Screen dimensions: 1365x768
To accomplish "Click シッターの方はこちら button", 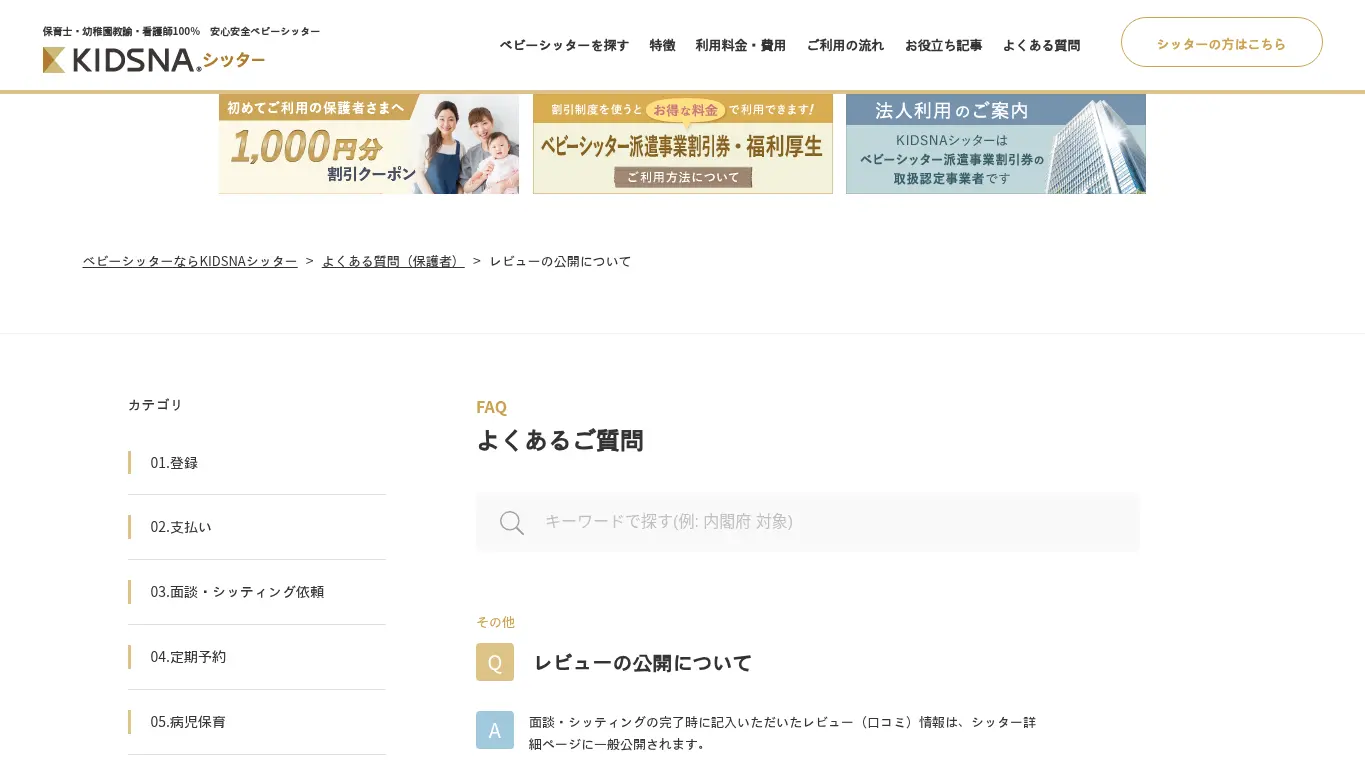I will pos(1222,42).
